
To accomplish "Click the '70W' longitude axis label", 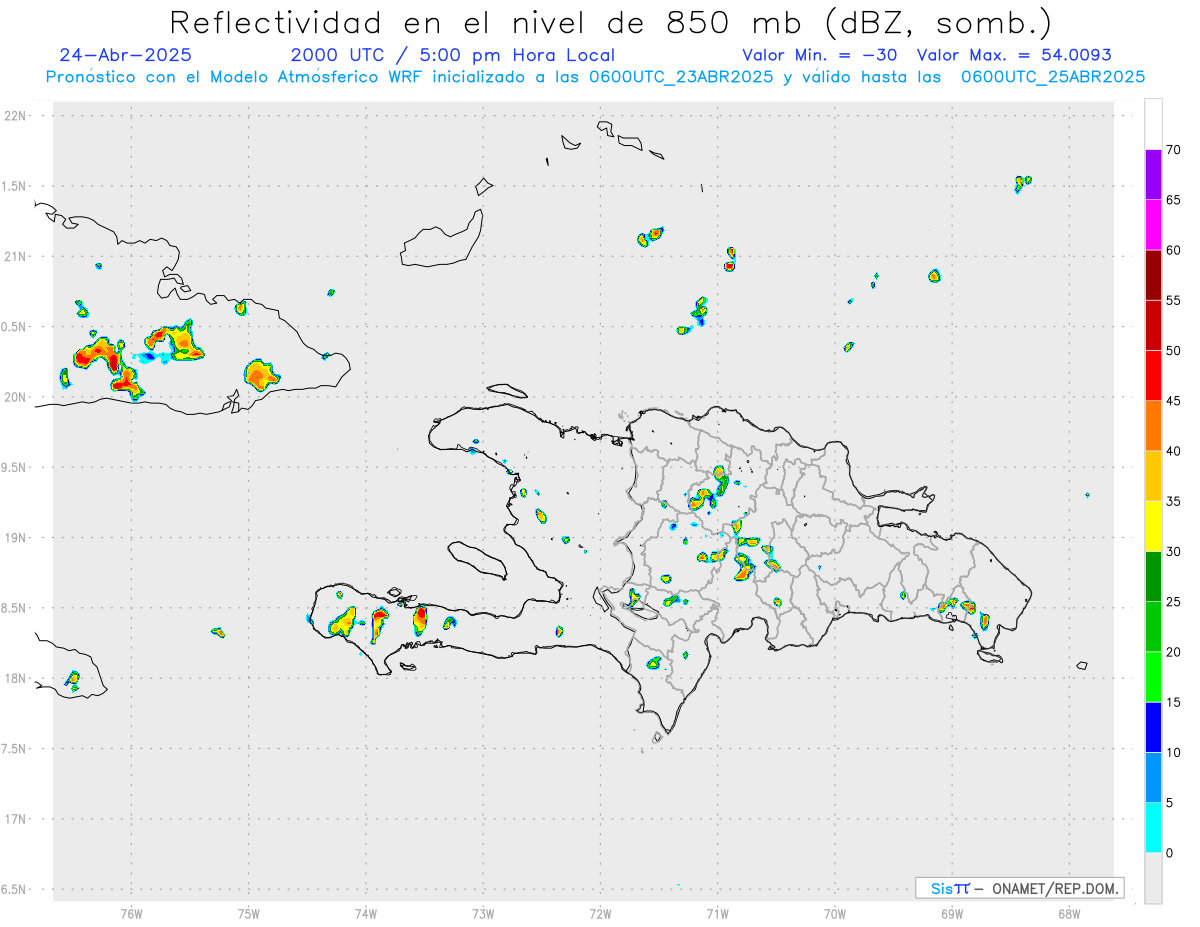I will pos(834,914).
